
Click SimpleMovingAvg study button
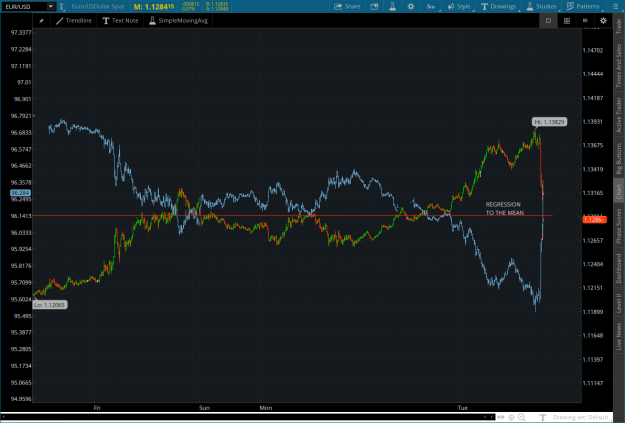click(x=178, y=21)
